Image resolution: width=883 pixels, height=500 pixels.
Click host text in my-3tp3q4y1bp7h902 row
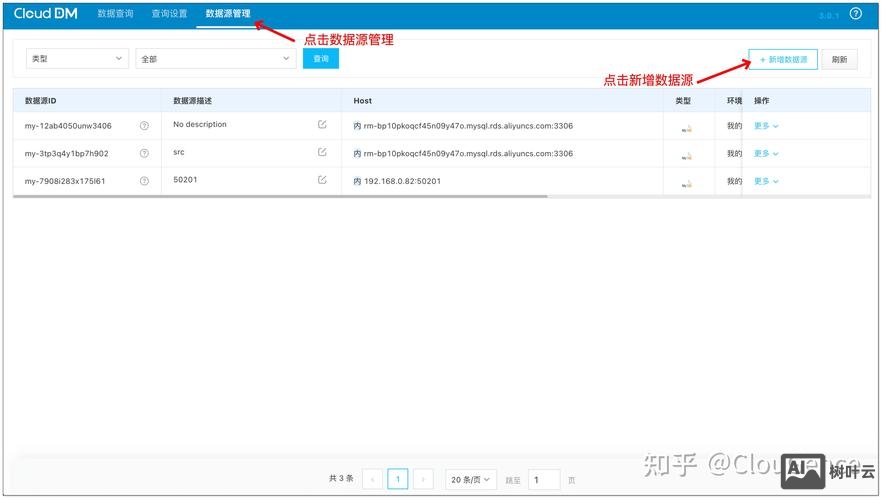tap(468, 153)
